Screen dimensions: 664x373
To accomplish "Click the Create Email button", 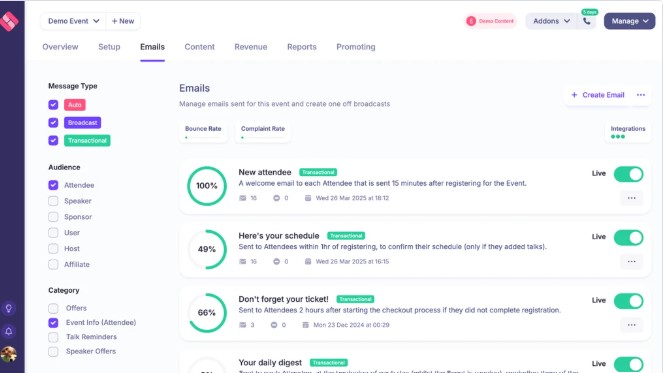I will (598, 95).
